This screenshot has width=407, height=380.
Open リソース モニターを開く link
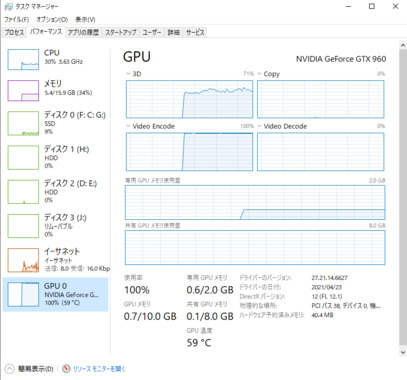tap(99, 369)
